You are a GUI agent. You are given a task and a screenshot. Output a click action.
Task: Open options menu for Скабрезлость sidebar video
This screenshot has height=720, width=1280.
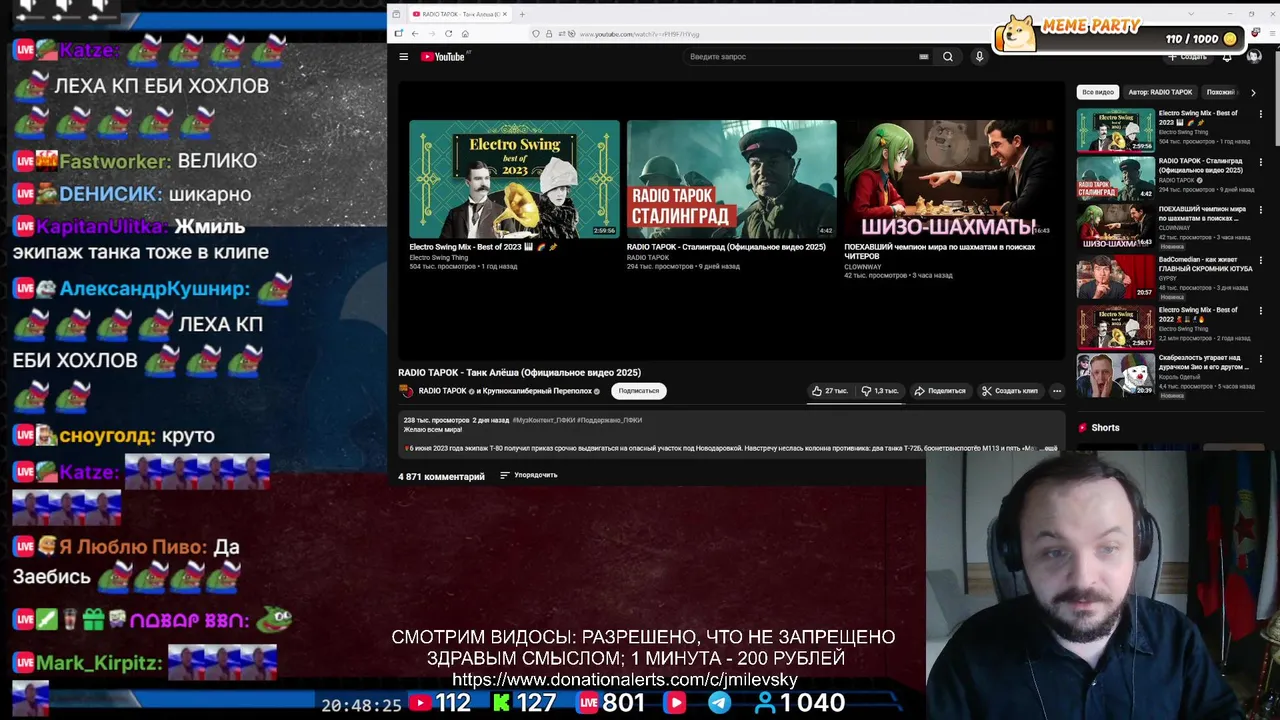pyautogui.click(x=1260, y=359)
